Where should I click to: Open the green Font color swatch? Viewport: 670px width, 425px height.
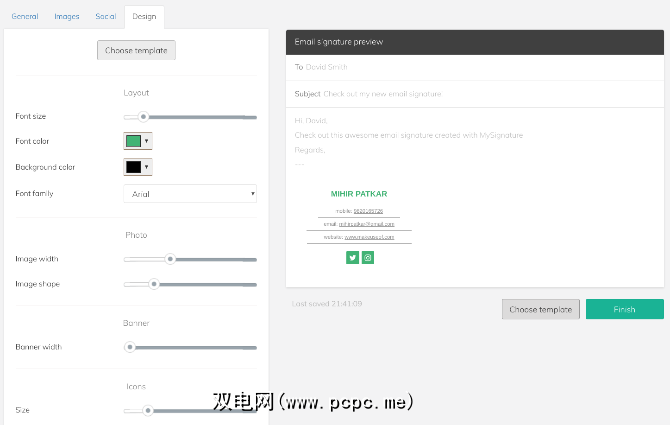pyautogui.click(x=133, y=141)
